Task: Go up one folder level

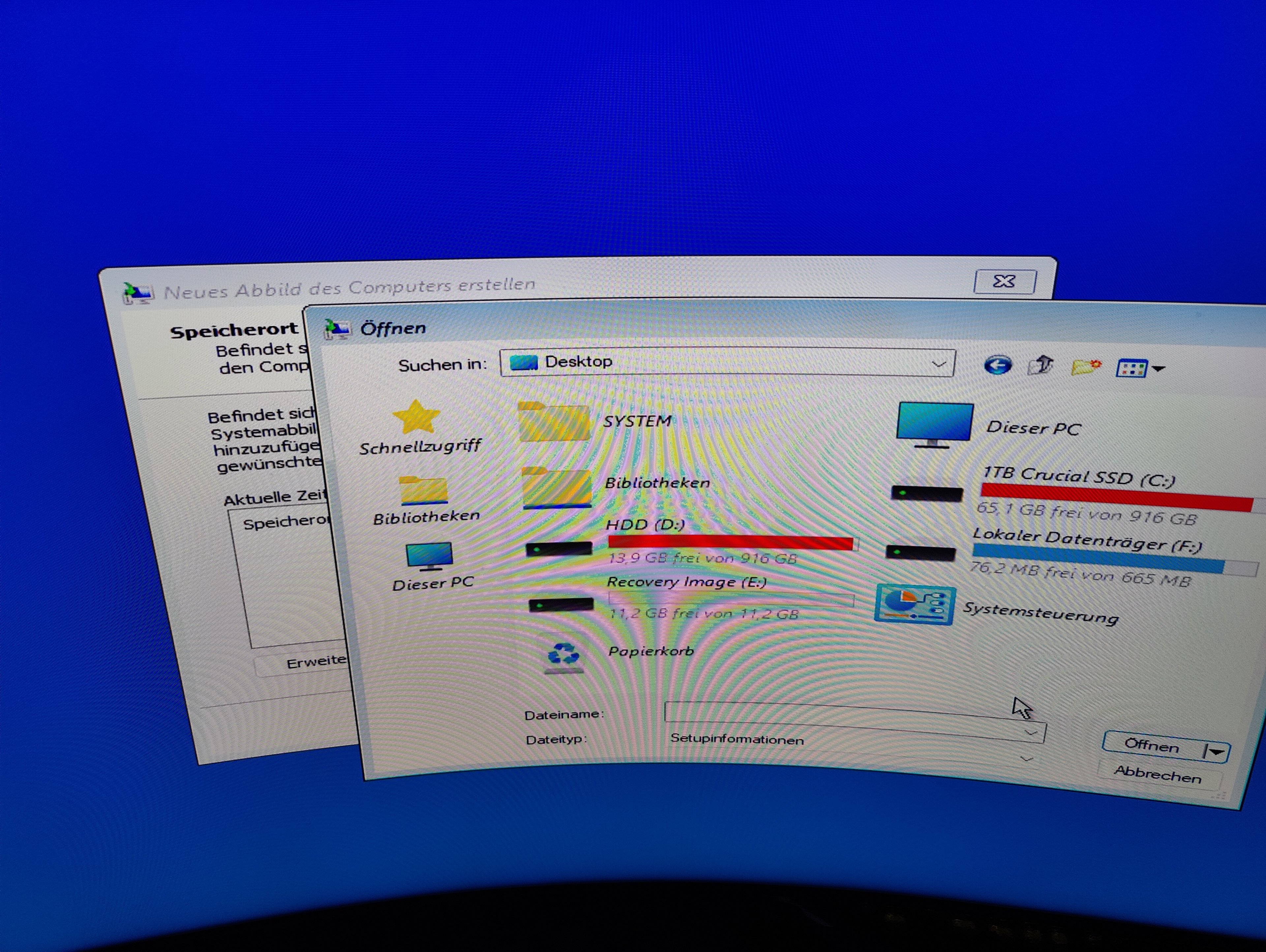Action: tap(1040, 365)
